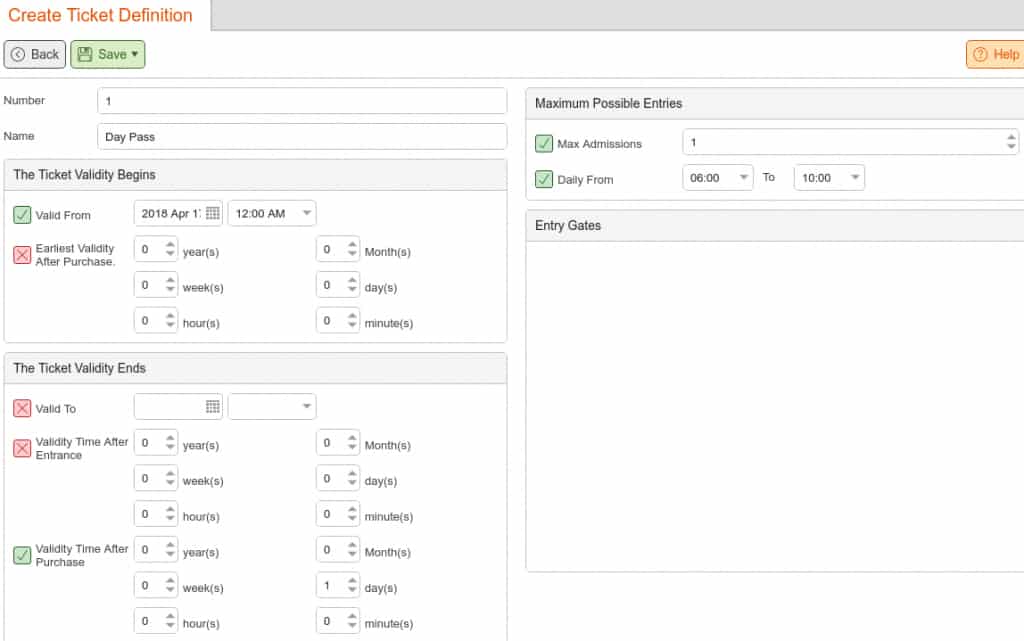The height and width of the screenshot is (641, 1024).
Task: Click the Back arrow icon
Action: pyautogui.click(x=18, y=55)
